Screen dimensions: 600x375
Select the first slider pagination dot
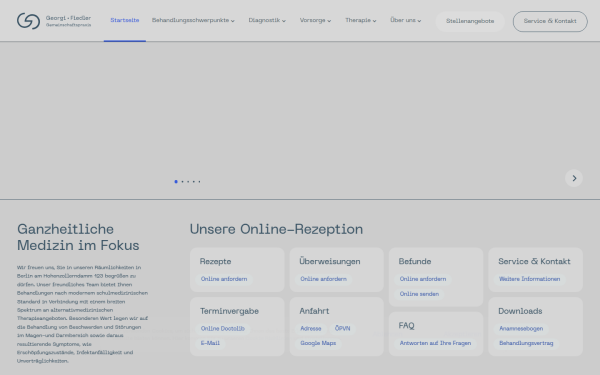point(176,181)
